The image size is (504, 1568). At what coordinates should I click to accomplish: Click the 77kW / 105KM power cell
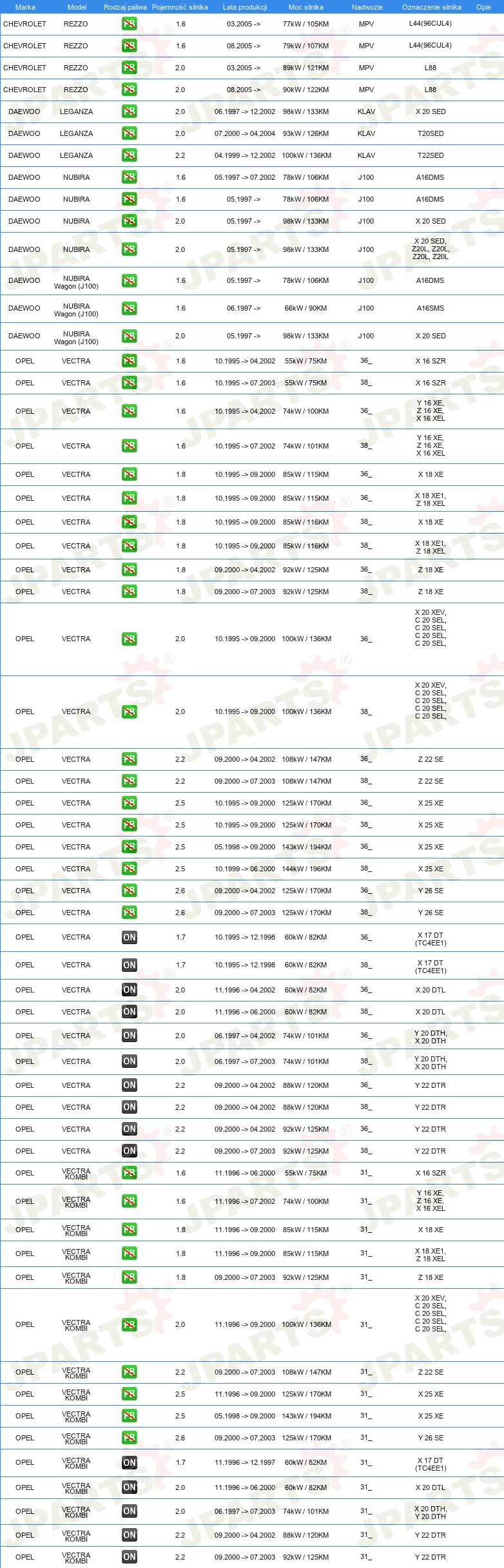[306, 24]
